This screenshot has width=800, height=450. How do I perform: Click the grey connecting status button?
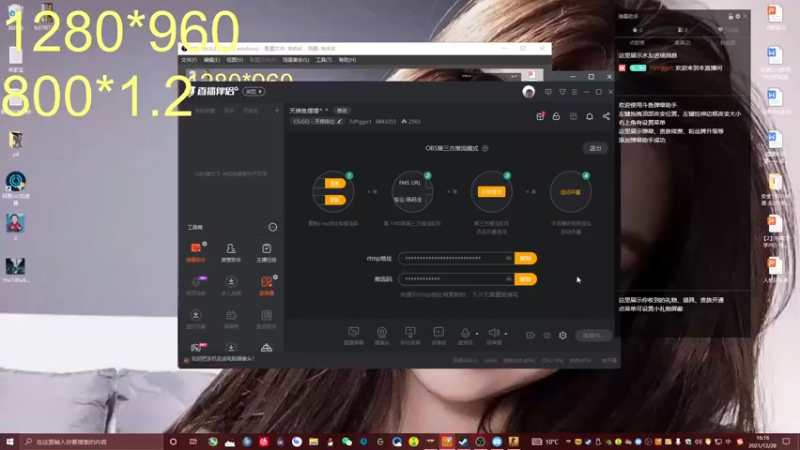tap(593, 335)
